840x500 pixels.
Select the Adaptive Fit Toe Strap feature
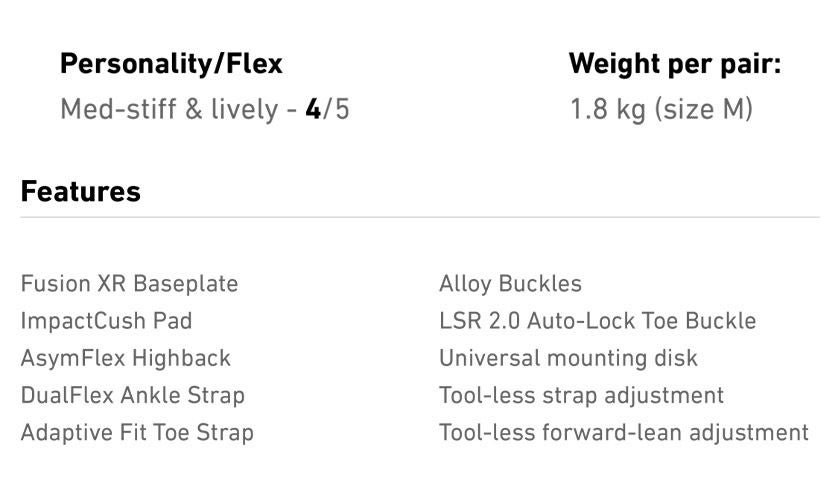tap(137, 433)
